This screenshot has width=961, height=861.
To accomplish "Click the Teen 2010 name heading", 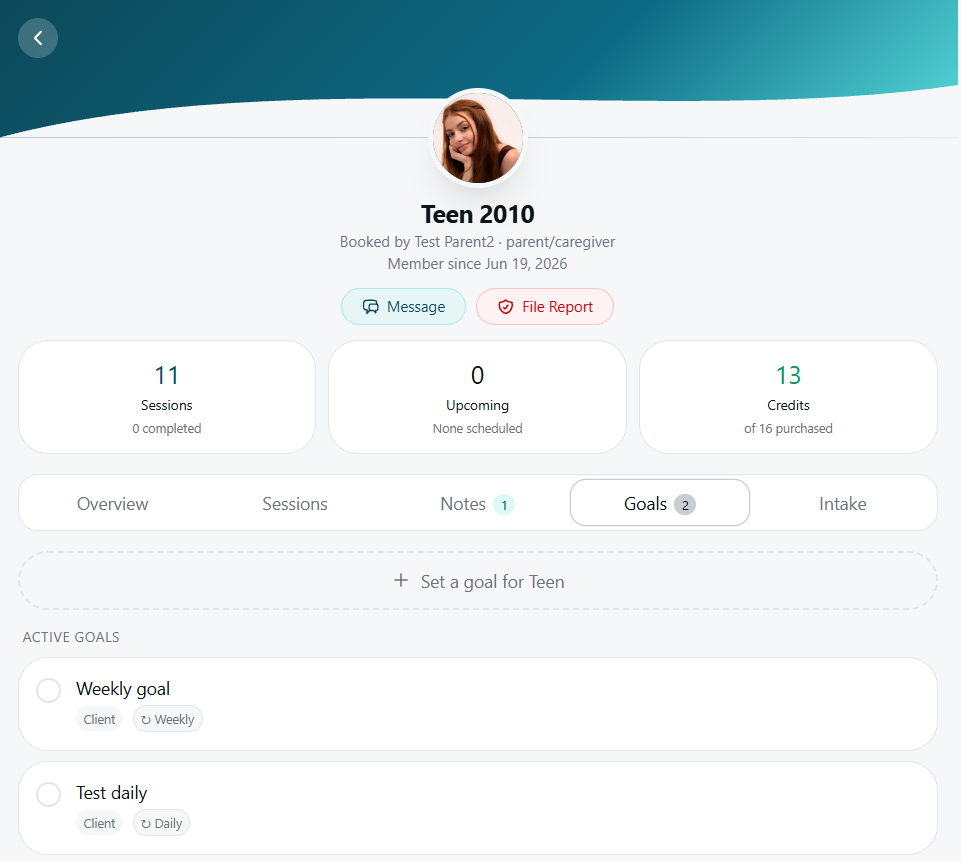I will 477,214.
